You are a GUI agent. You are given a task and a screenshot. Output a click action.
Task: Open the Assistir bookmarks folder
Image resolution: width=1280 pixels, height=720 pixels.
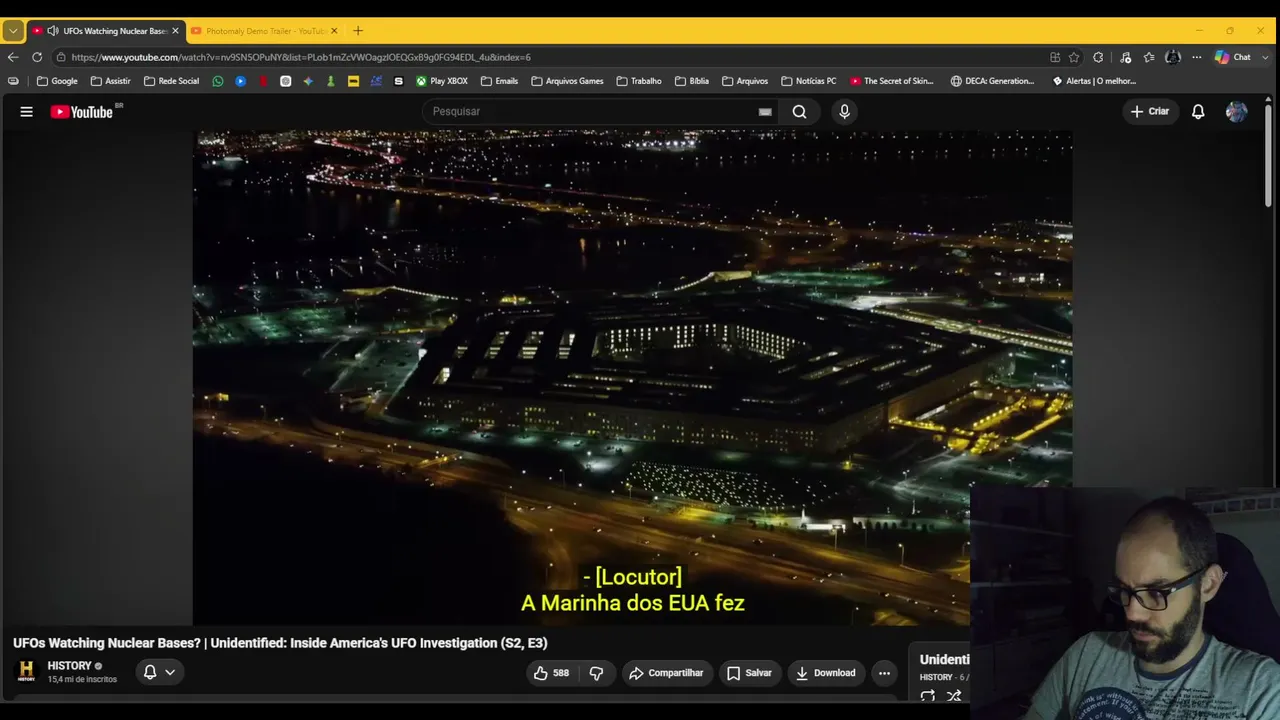tap(110, 81)
